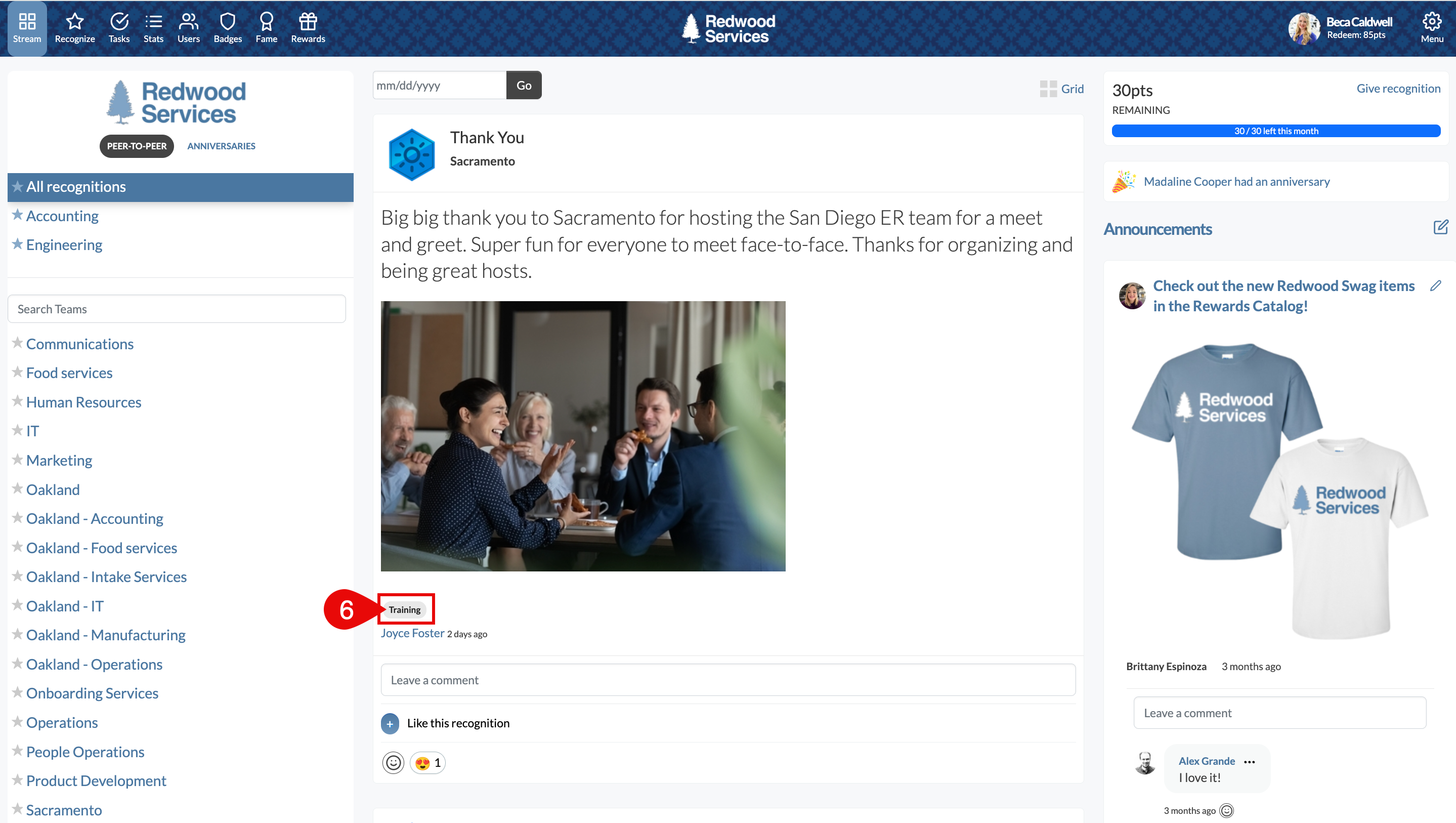
Task: Favorite the Engineering team star
Action: 18,244
